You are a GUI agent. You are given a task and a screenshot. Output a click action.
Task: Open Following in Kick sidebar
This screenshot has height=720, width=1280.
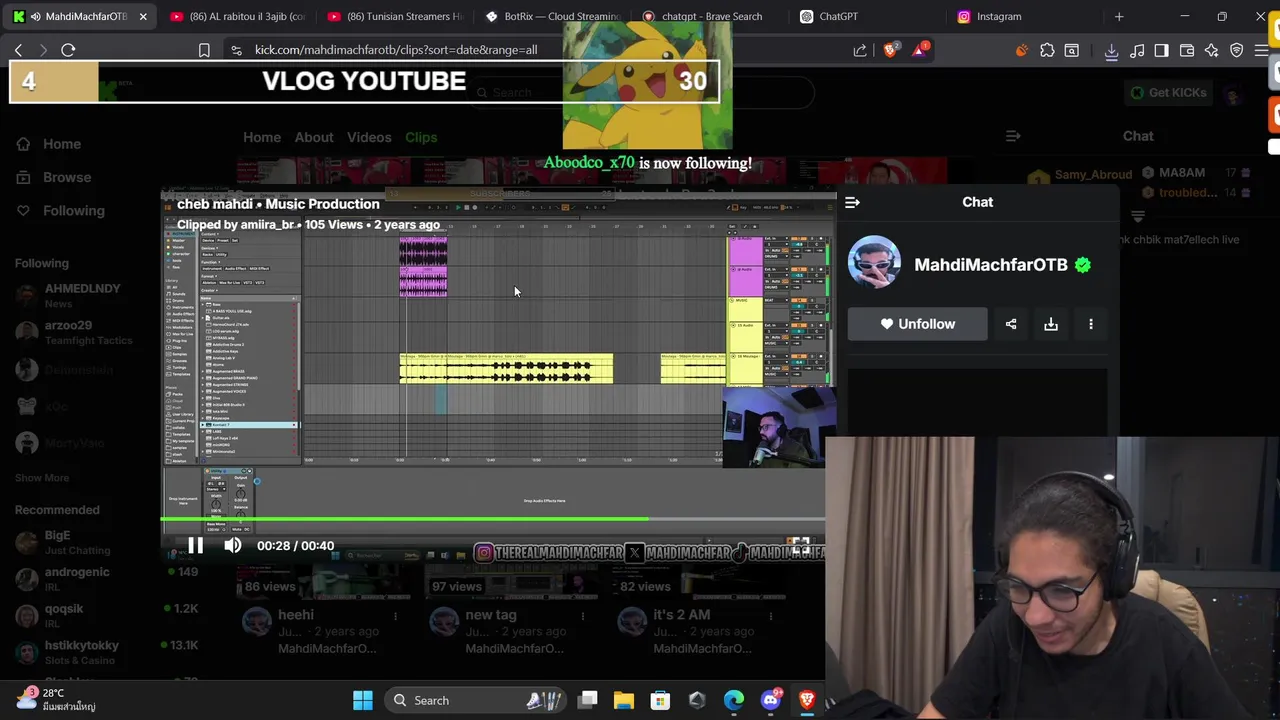tap(60, 211)
